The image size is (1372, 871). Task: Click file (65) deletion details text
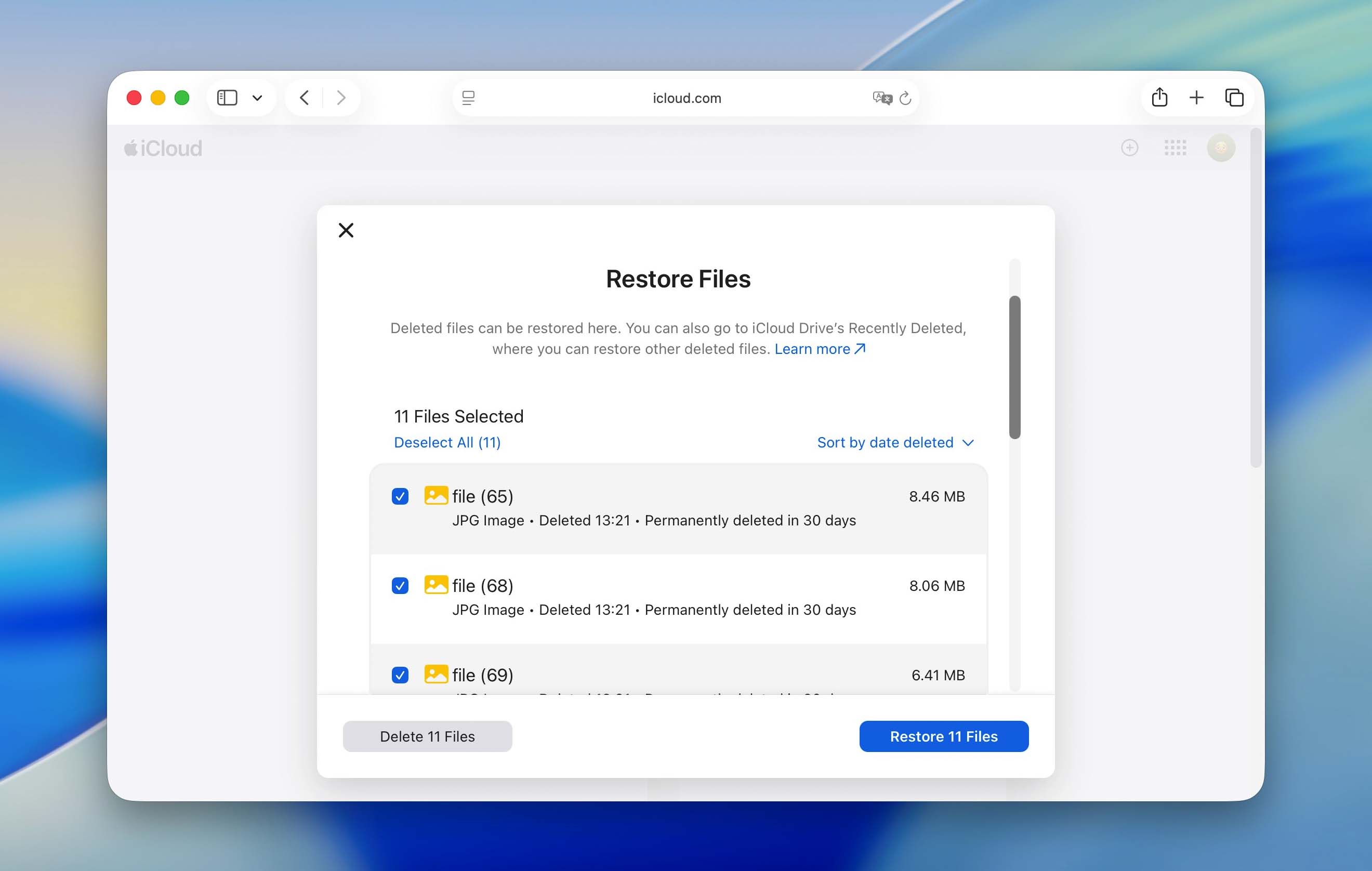[x=654, y=521]
